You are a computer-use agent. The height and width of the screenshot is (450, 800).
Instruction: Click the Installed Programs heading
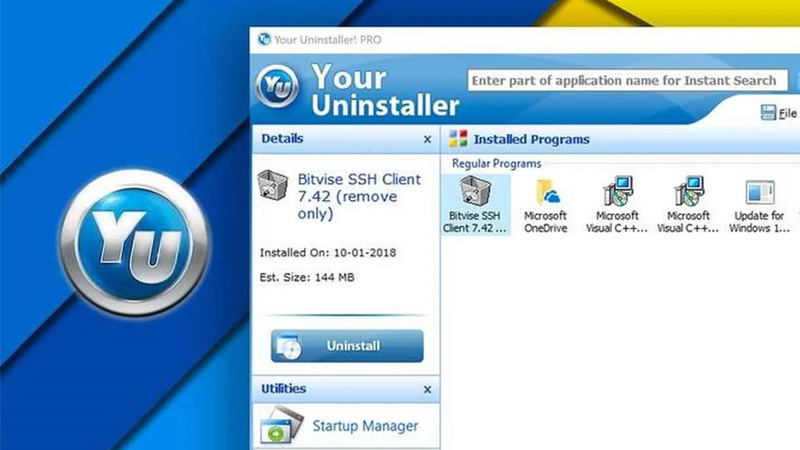pos(532,139)
